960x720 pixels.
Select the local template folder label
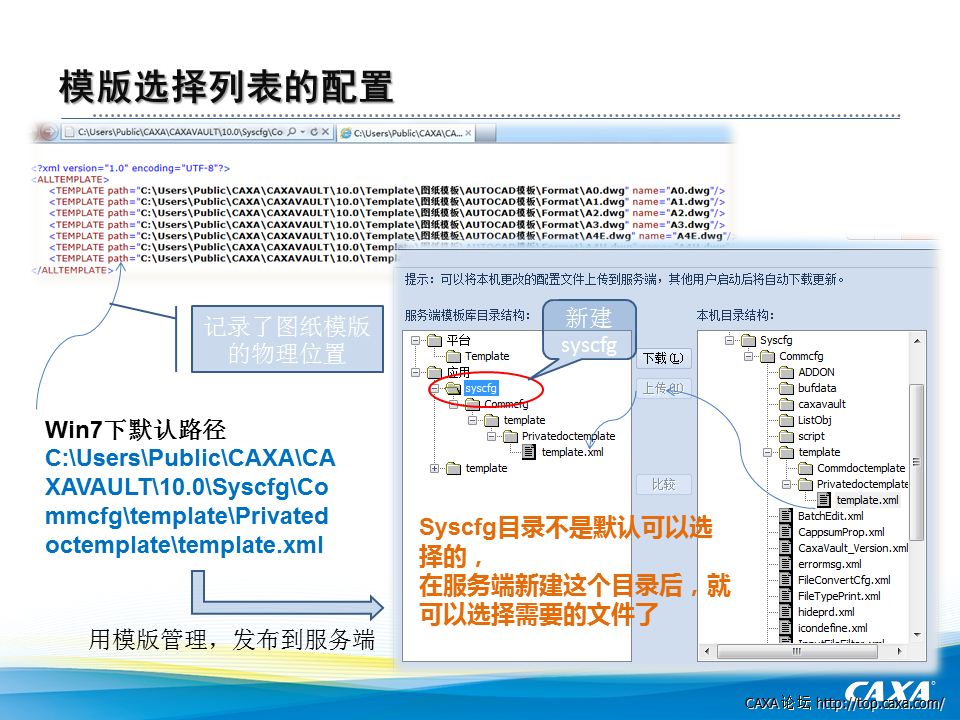point(819,452)
